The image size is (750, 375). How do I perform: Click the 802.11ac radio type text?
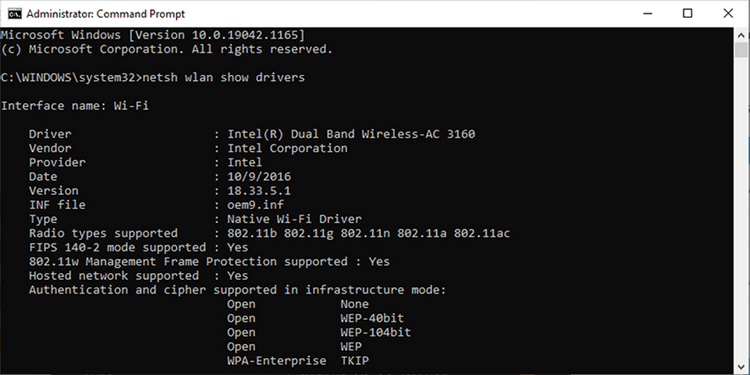(482, 233)
